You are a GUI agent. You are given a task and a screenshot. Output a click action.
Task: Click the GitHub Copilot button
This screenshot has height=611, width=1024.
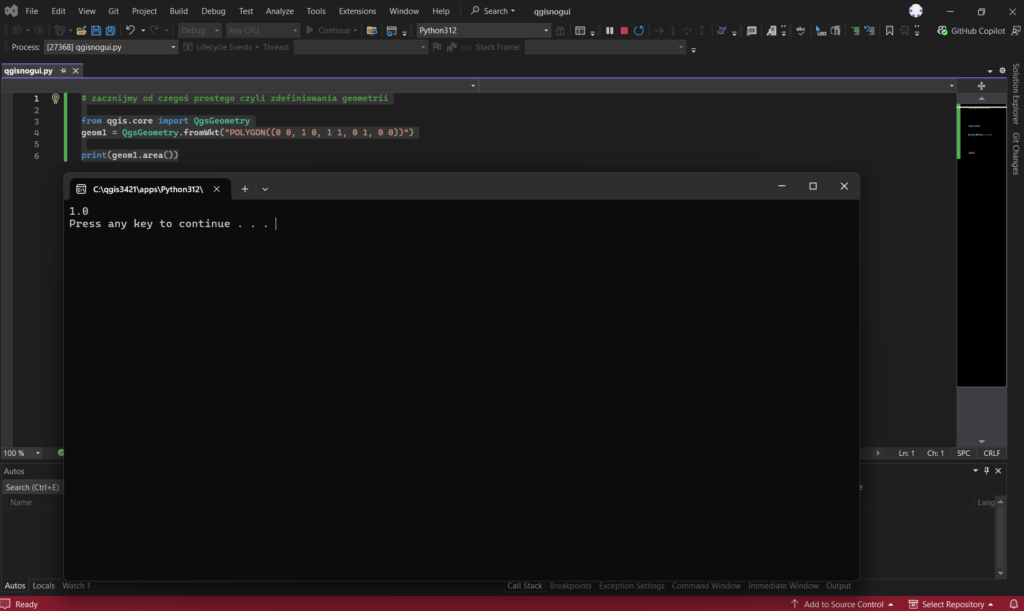pyautogui.click(x=971, y=30)
